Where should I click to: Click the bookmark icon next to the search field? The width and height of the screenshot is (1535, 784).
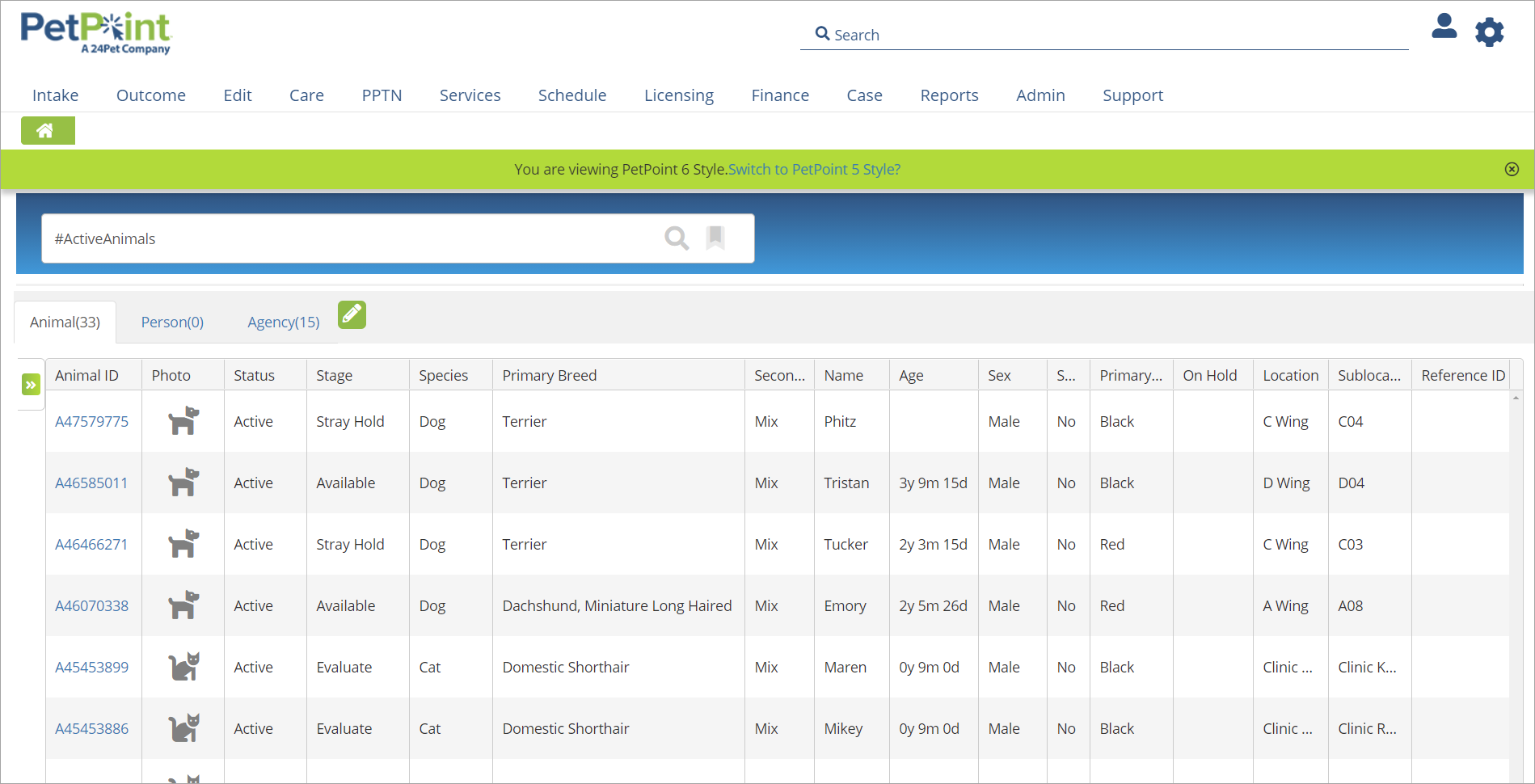715,237
